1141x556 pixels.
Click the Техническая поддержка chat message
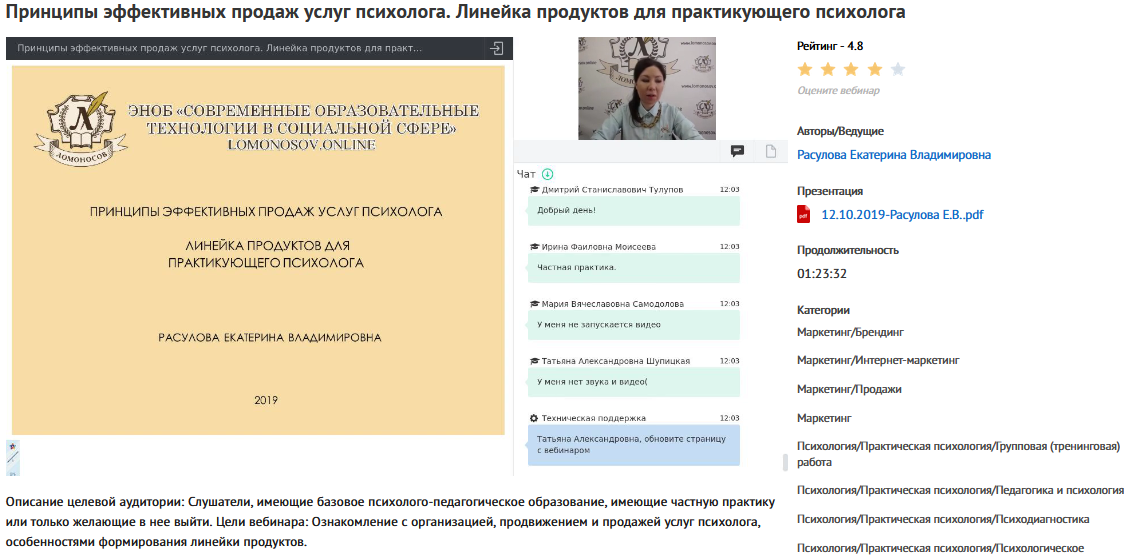click(x=633, y=445)
